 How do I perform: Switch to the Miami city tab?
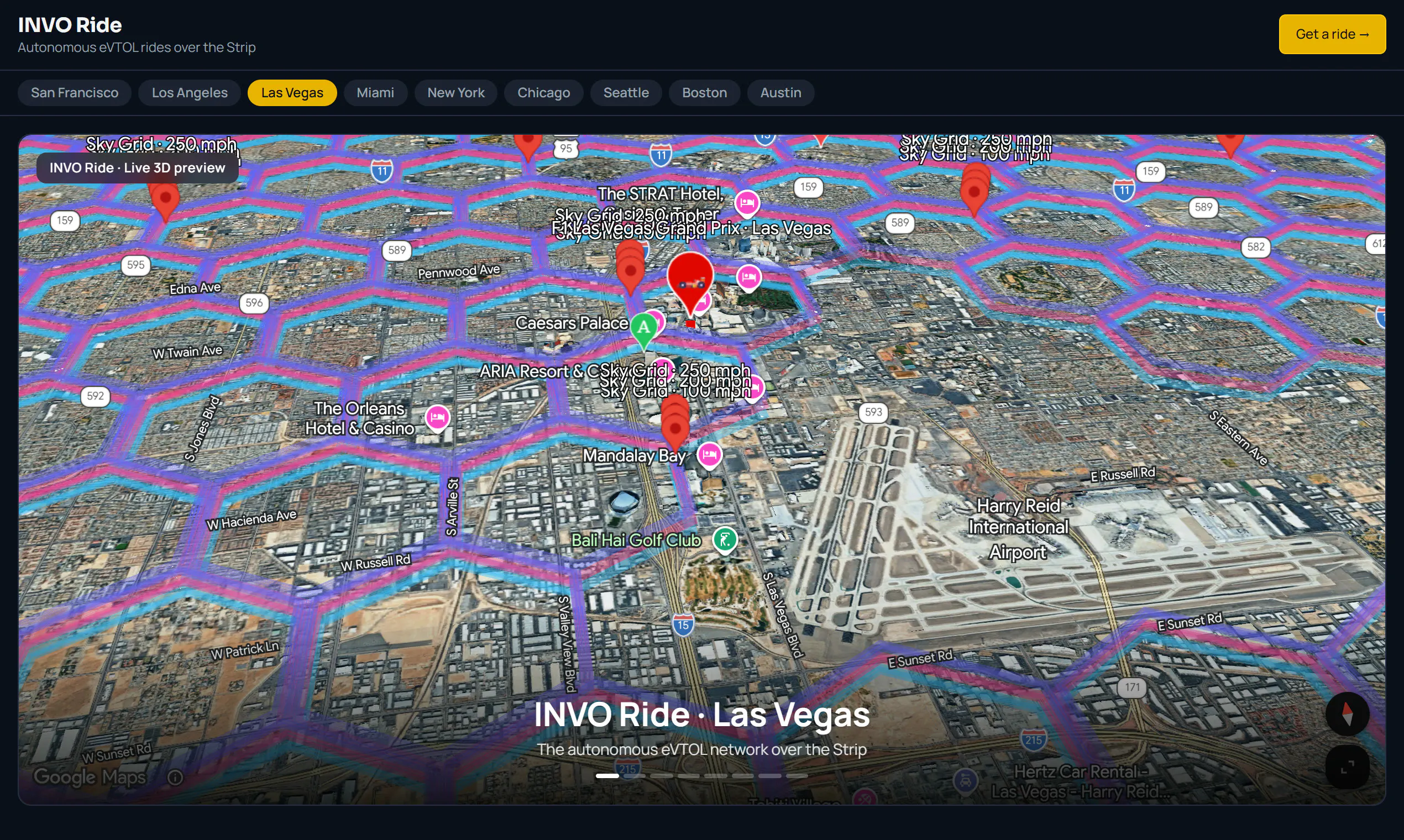point(375,93)
